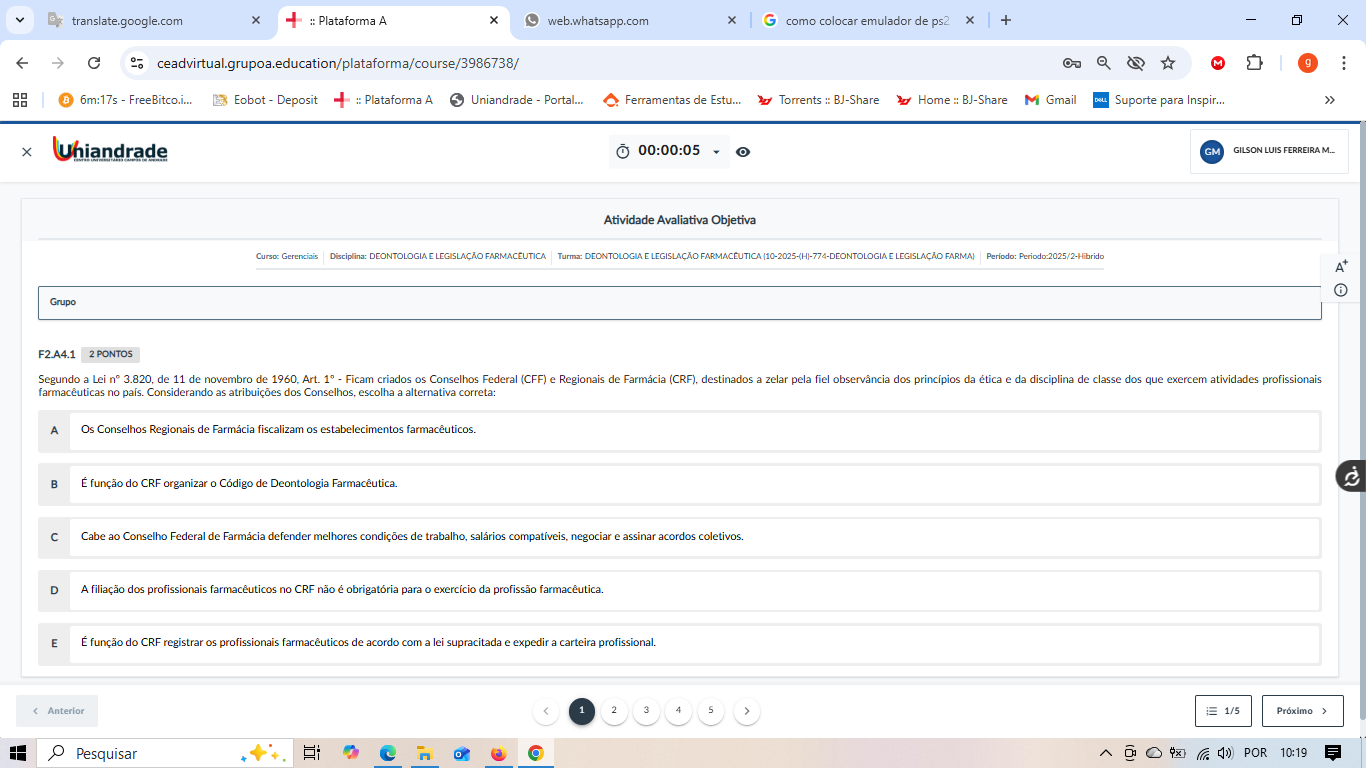Click the accessibility icon on right edge
Image resolution: width=1366 pixels, height=768 pixels.
[x=1351, y=476]
